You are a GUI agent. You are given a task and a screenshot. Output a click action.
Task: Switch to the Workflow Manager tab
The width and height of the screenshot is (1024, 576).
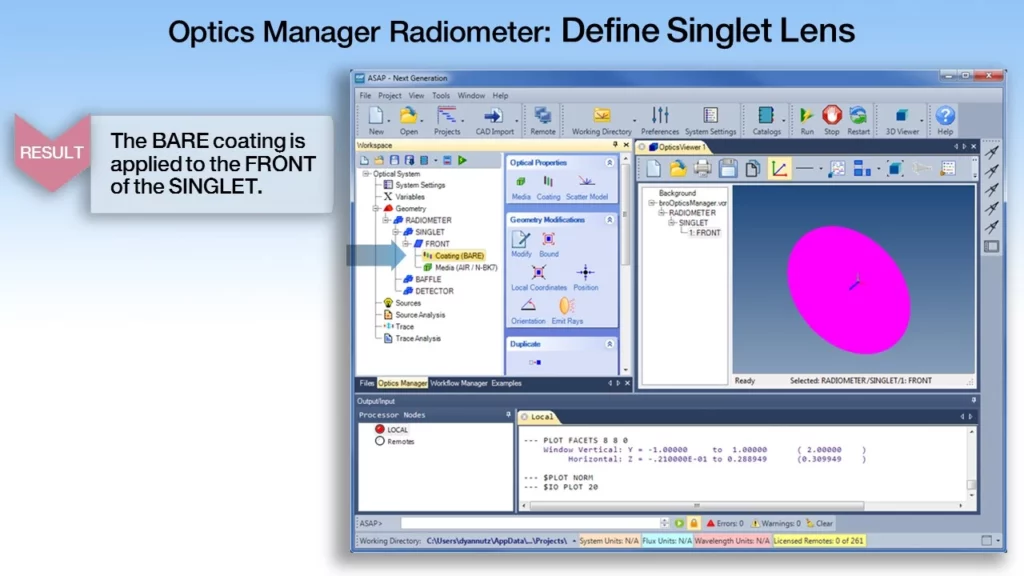(459, 383)
